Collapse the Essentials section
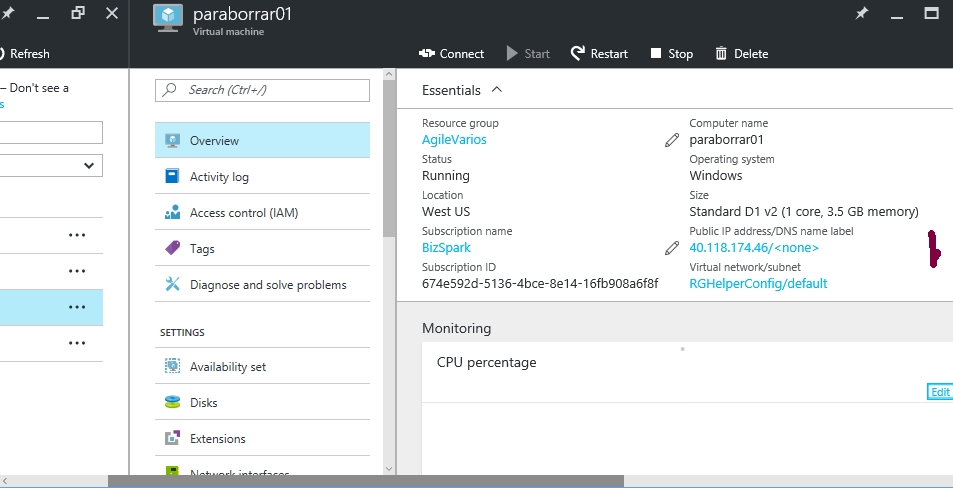Viewport: 953px width, 488px height. click(497, 89)
